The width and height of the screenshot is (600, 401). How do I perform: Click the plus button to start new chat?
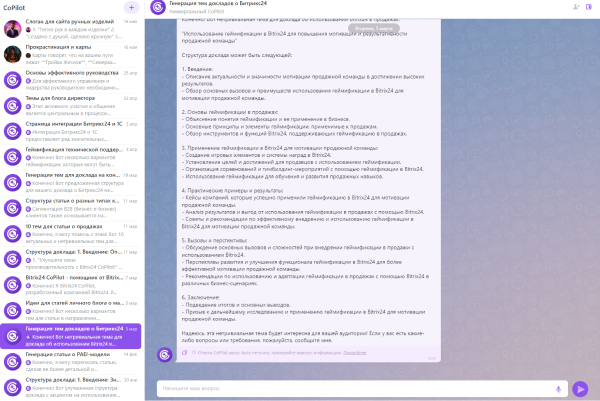click(x=131, y=7)
